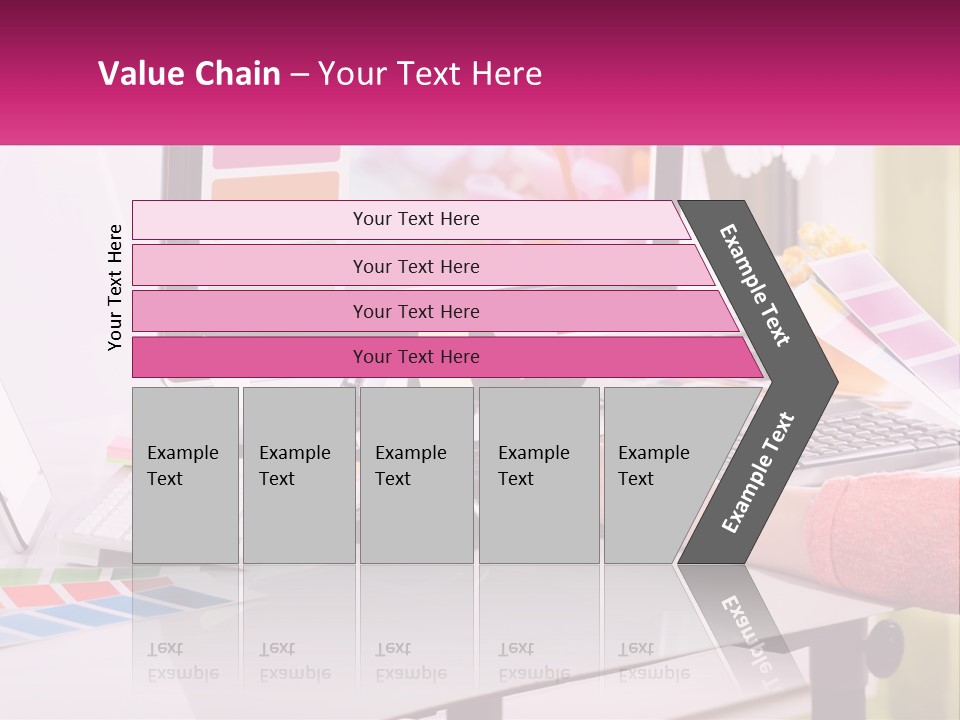Click the upper dark chevron "Example Text" segment

[757, 285]
